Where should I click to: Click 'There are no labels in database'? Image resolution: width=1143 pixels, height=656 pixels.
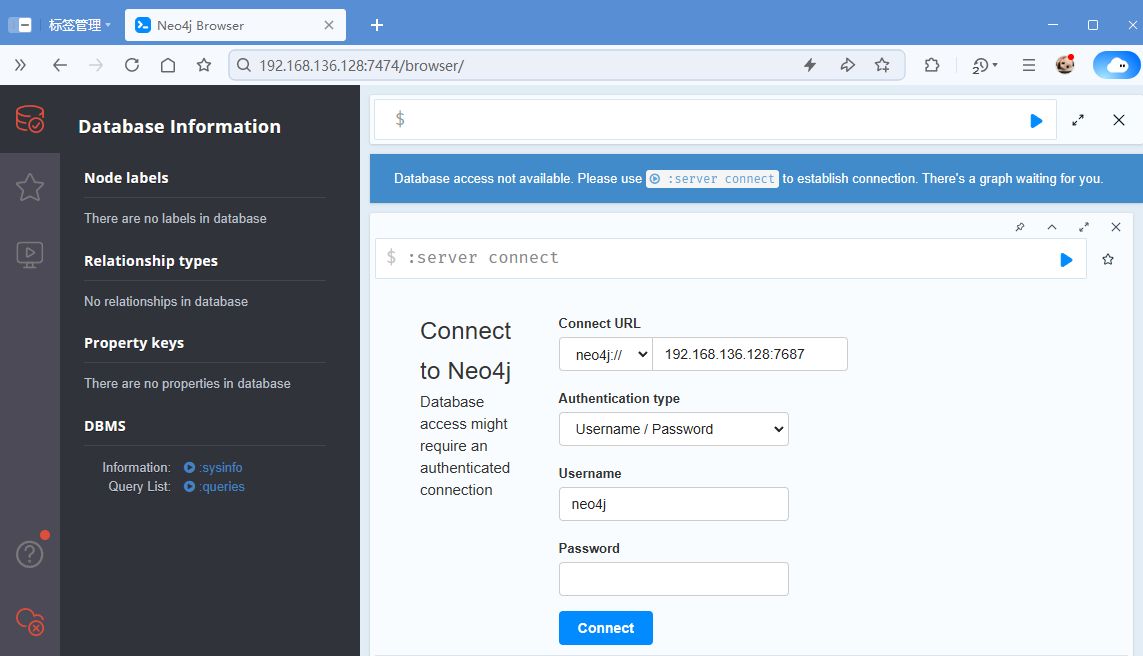(175, 219)
